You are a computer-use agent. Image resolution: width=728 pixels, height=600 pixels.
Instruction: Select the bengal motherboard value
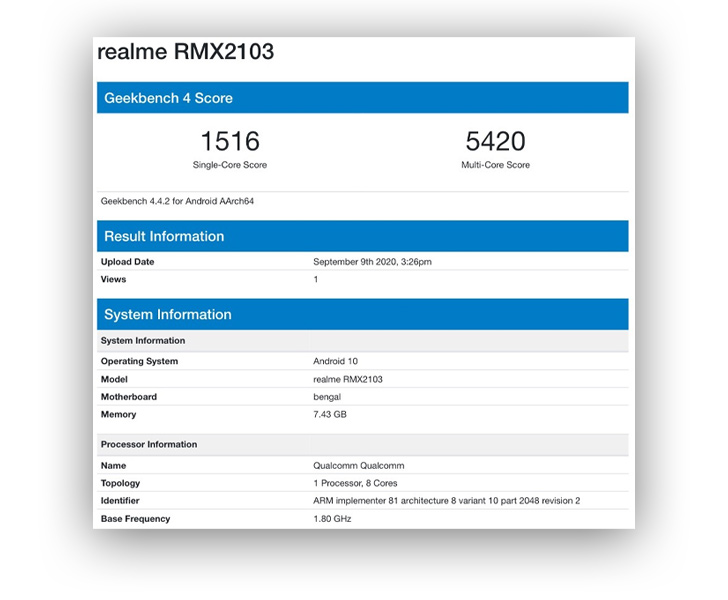click(327, 397)
